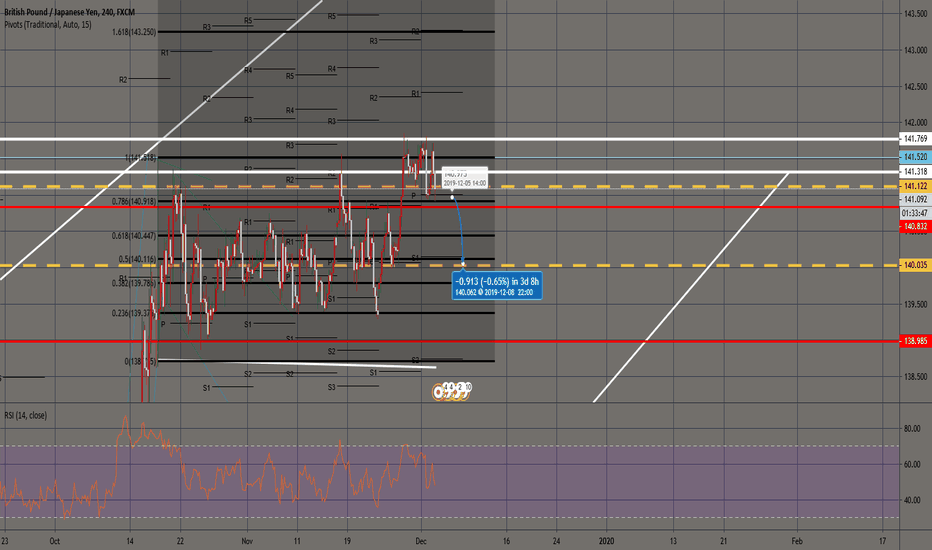The width and height of the screenshot is (932, 550).
Task: Click the 139.500 price scale value
Action: [915, 304]
